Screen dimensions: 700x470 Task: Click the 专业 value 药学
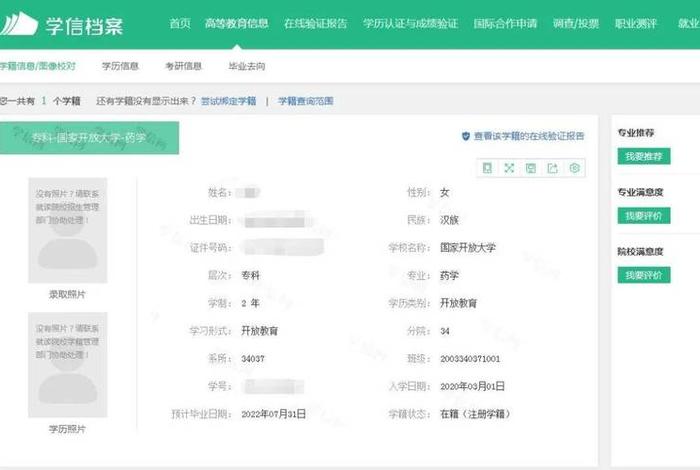coord(450,275)
